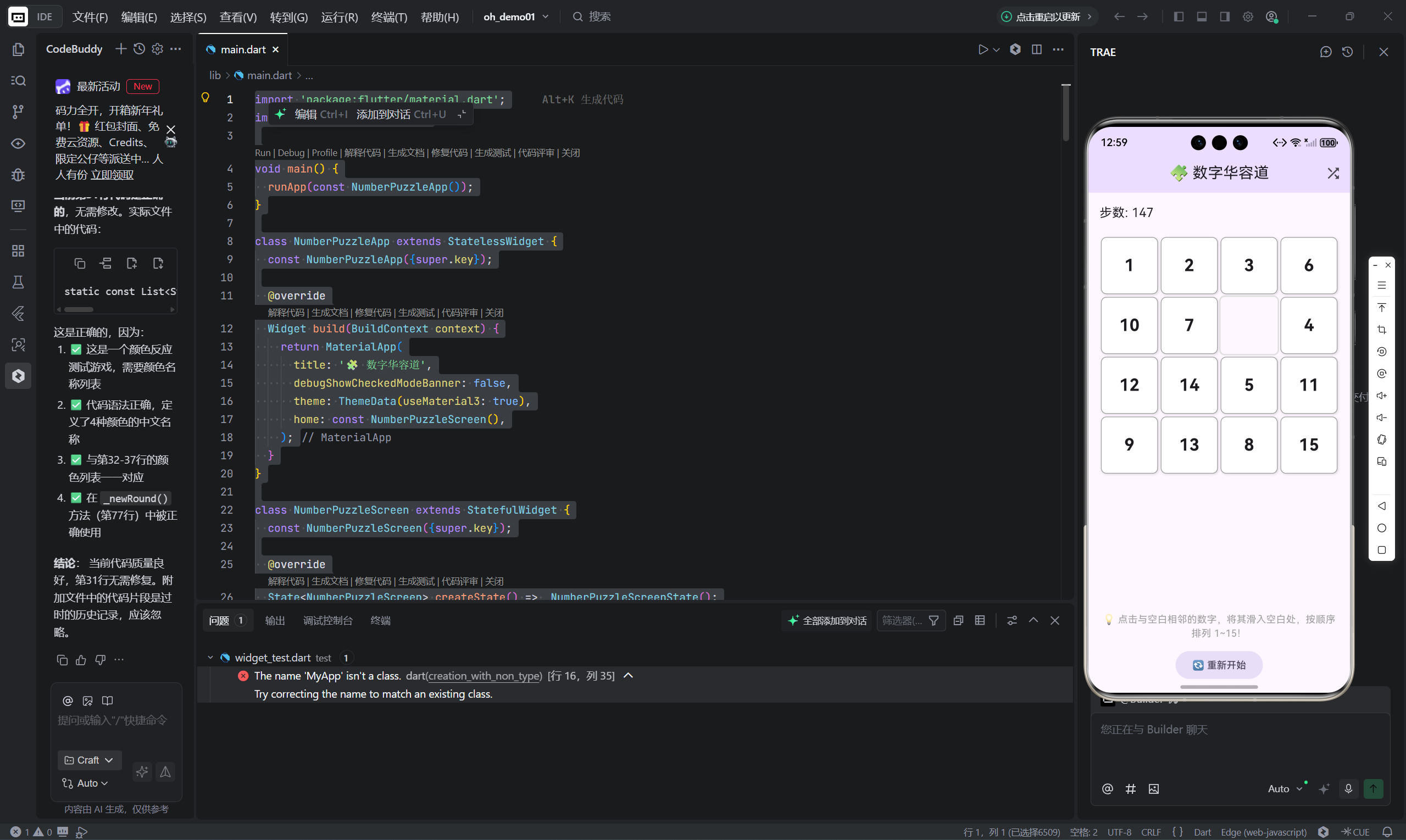
Task: Click the microphone icon in Builder chat input
Action: (1348, 788)
